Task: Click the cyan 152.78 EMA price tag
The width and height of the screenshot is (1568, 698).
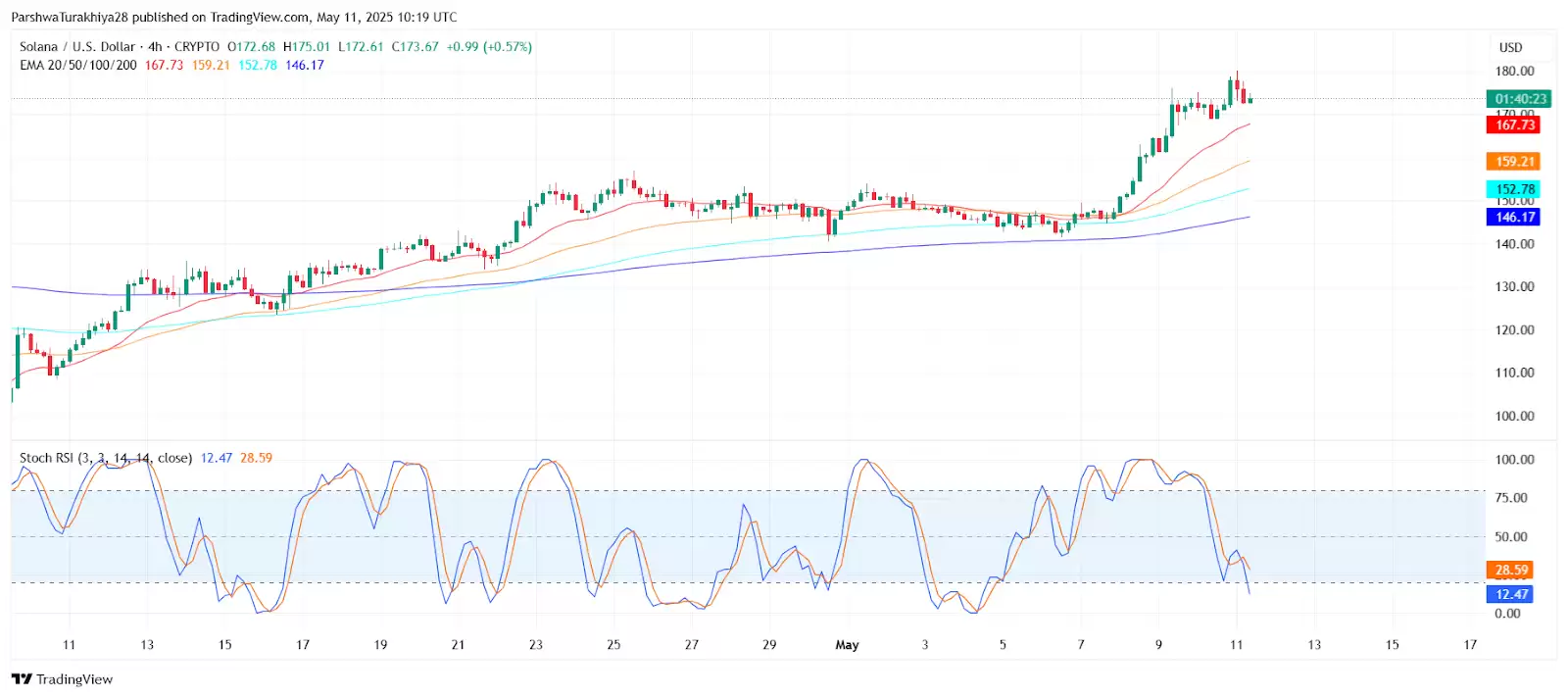Action: [x=1514, y=189]
